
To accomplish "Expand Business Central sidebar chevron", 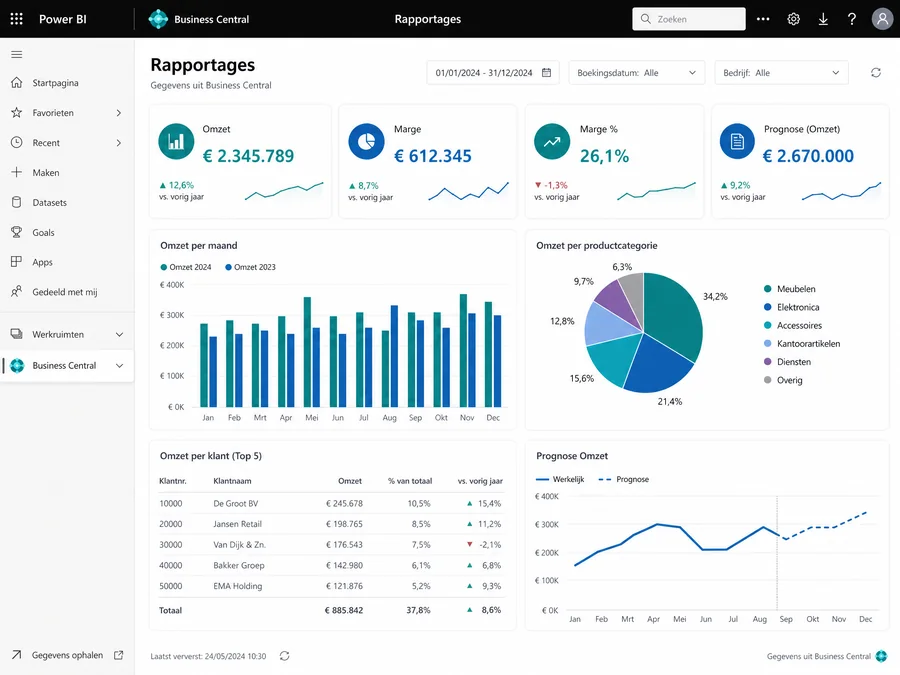I will coord(119,366).
